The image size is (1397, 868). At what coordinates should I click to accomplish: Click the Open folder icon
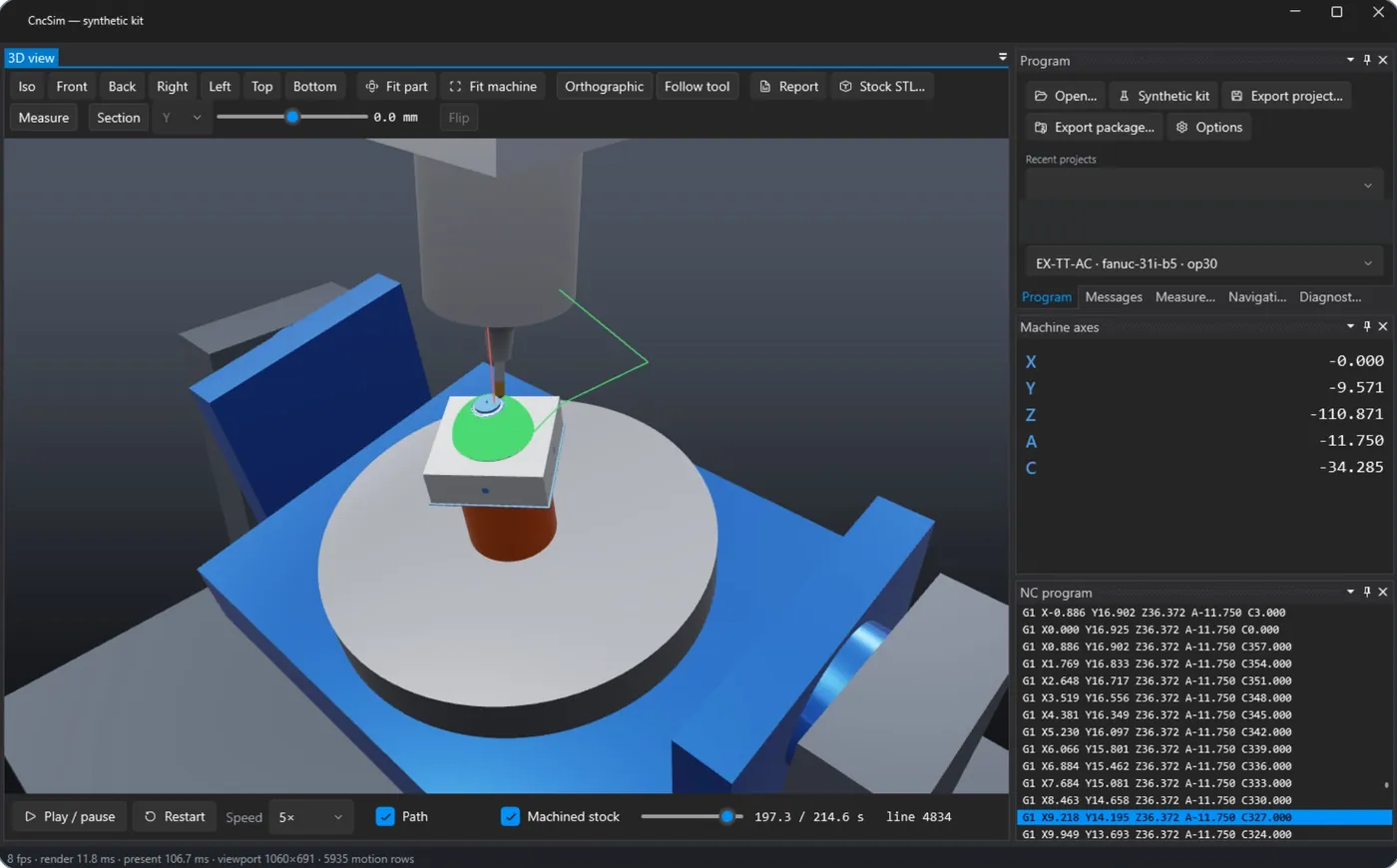[x=1041, y=96]
